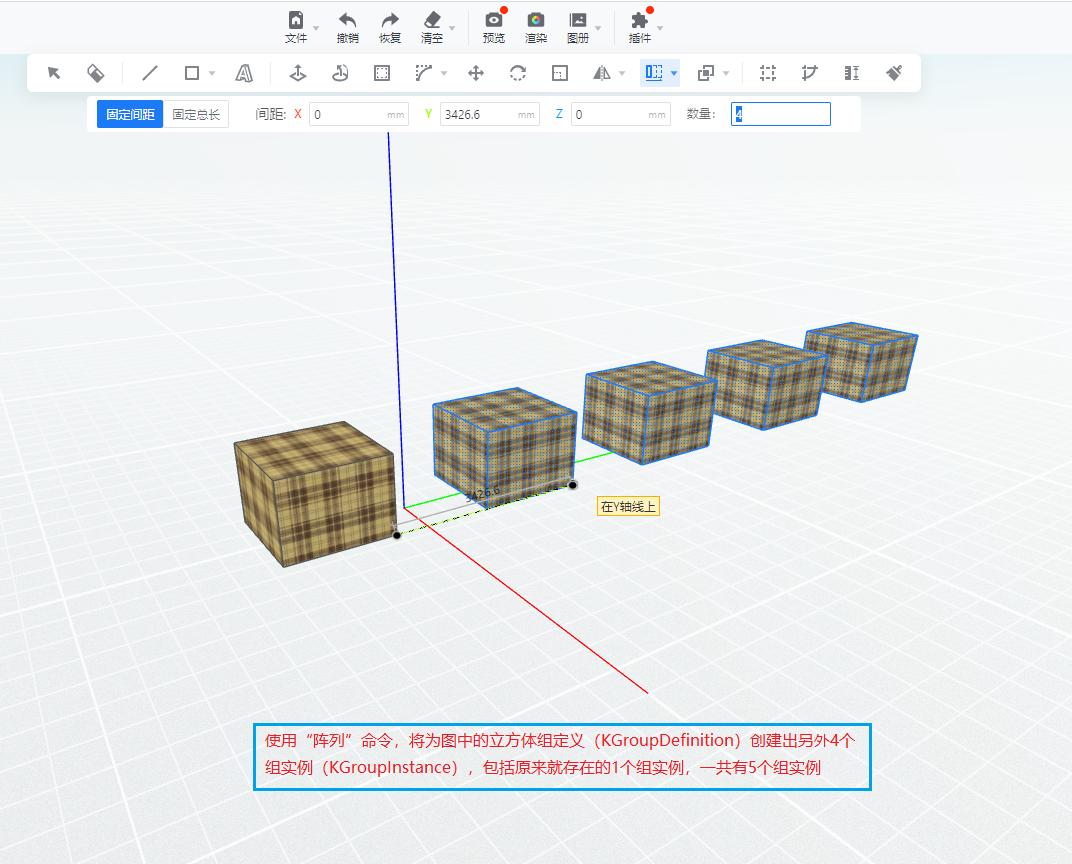Expand the boolean tool dropdown arrow

(726, 73)
